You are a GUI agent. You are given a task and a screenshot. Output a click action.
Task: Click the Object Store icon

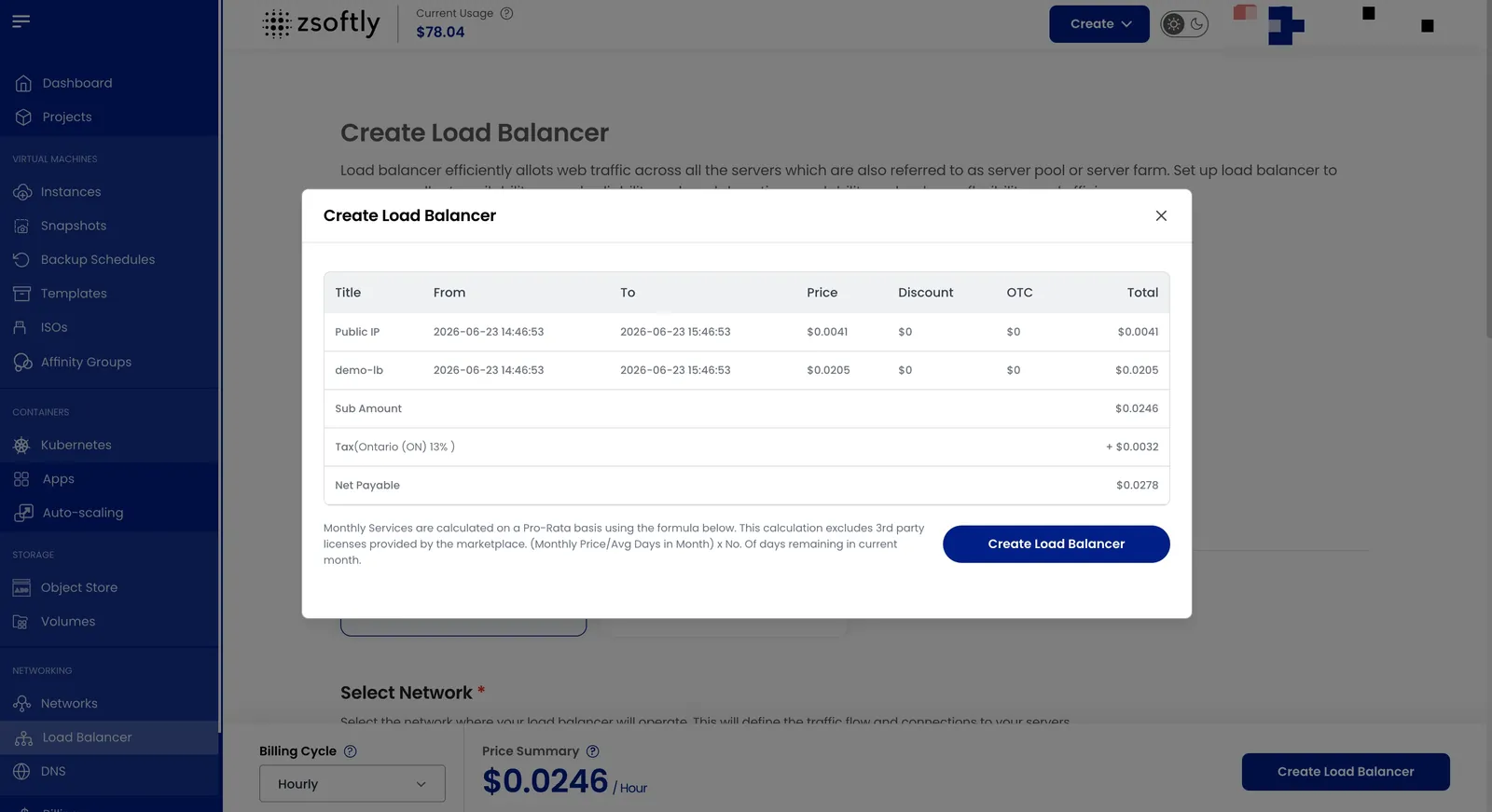click(x=21, y=588)
